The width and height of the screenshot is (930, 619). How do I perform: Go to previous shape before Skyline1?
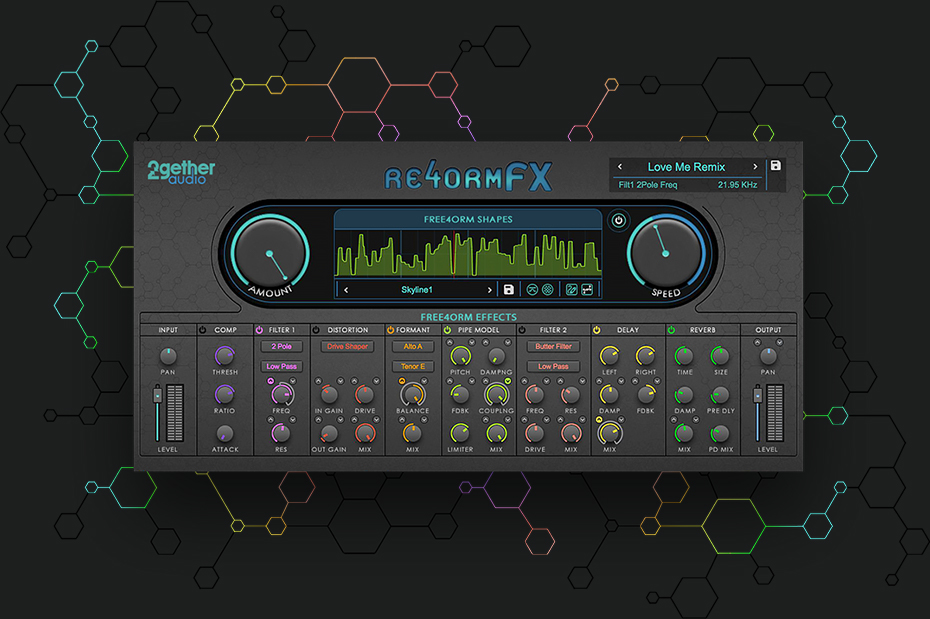[345, 290]
